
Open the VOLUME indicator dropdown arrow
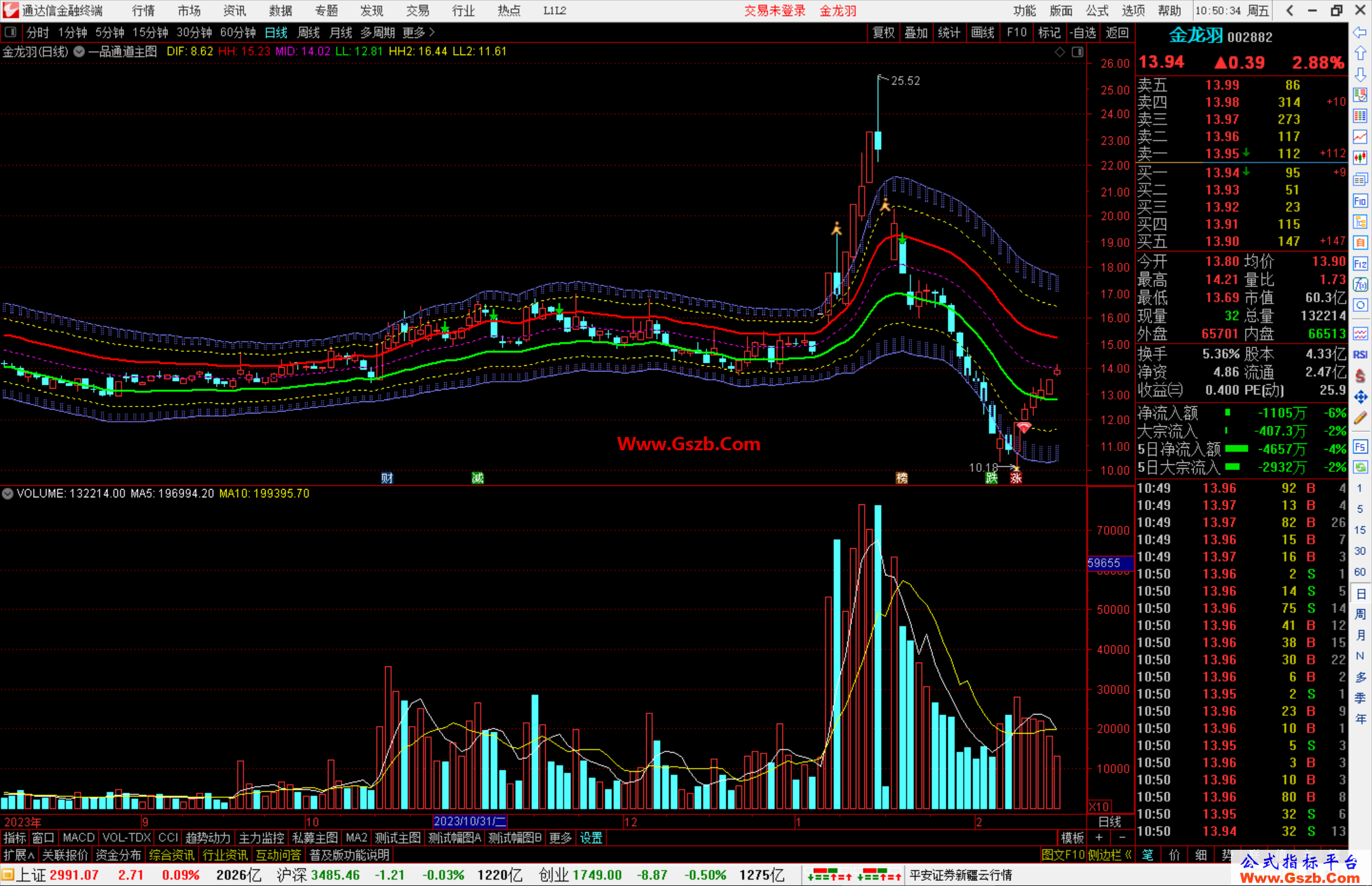click(8, 493)
